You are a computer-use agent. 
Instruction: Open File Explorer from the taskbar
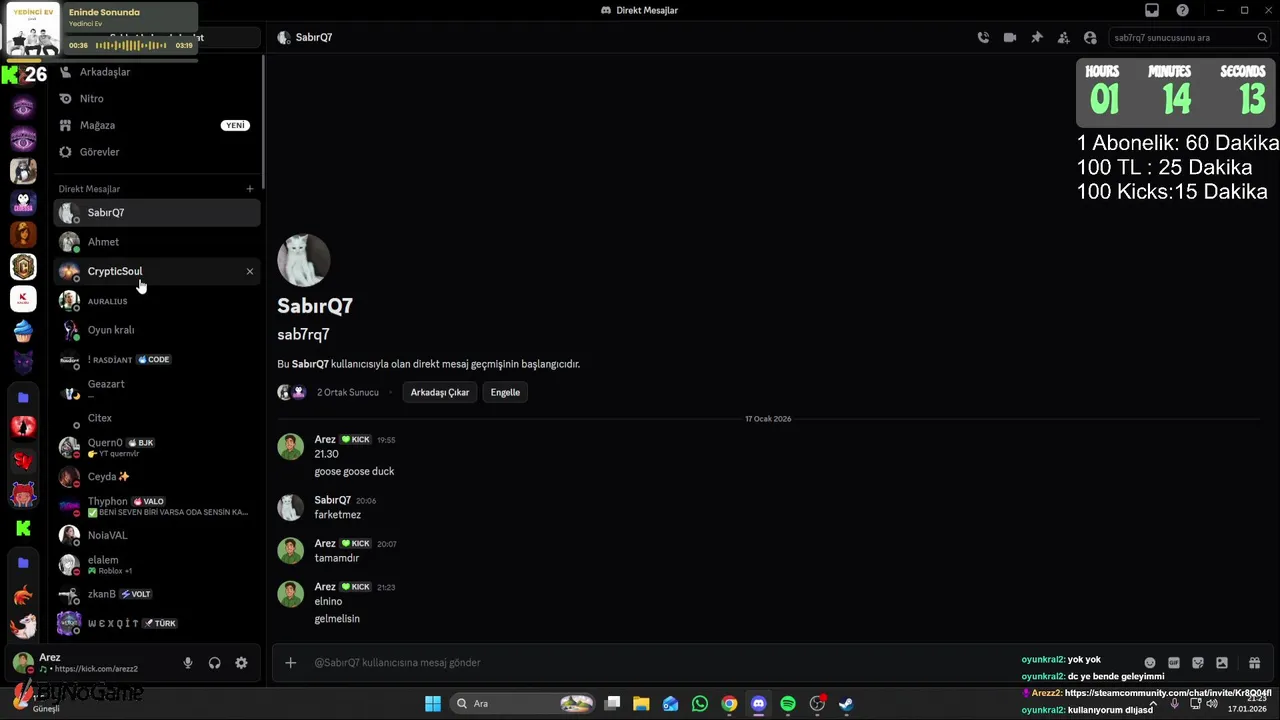641,704
